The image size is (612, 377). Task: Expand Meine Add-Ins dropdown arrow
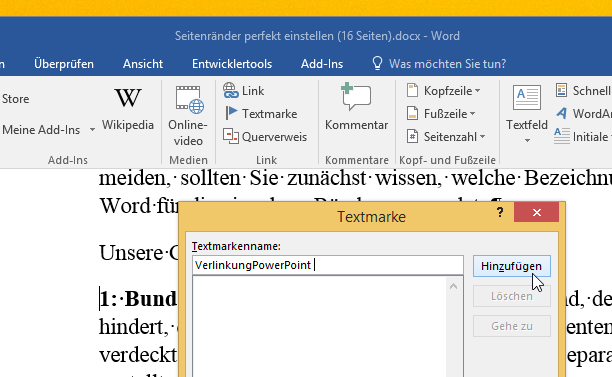point(92,130)
